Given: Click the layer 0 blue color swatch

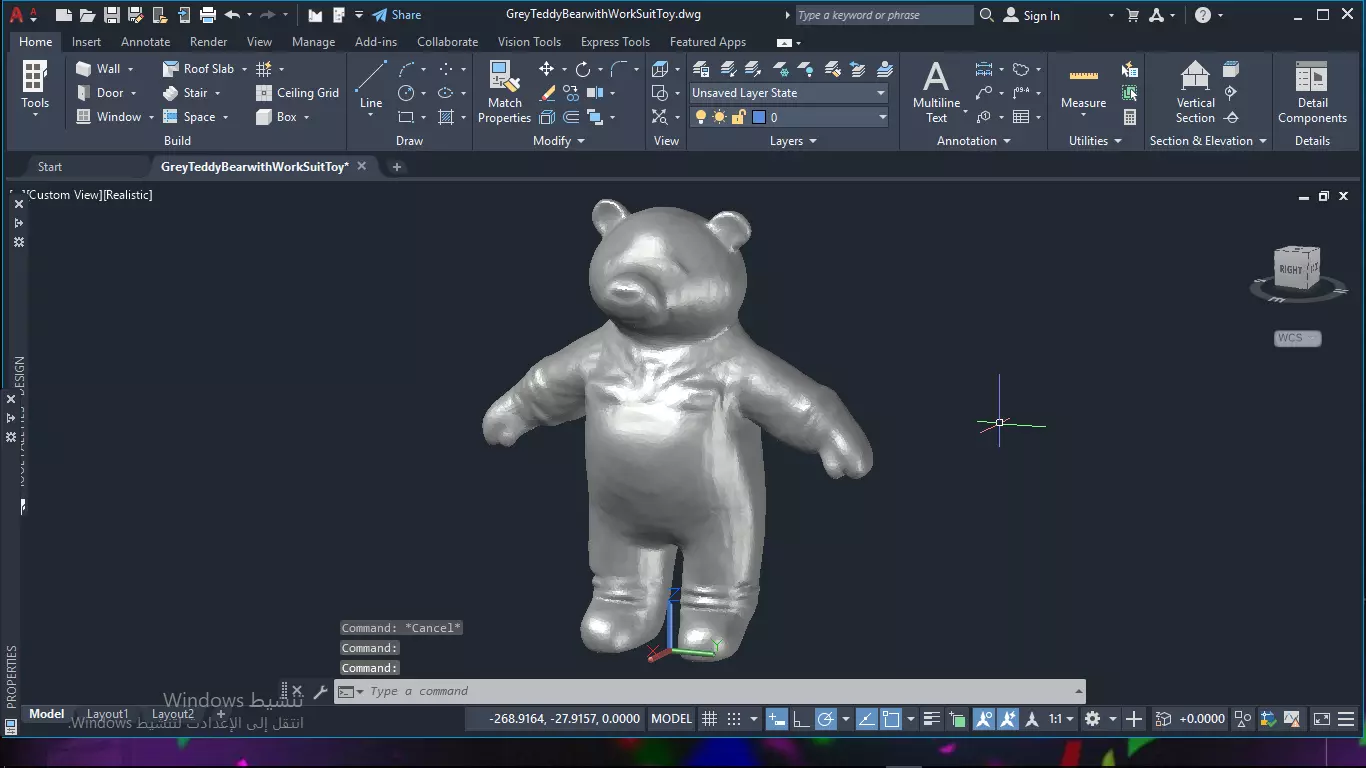Looking at the screenshot, I should point(758,117).
